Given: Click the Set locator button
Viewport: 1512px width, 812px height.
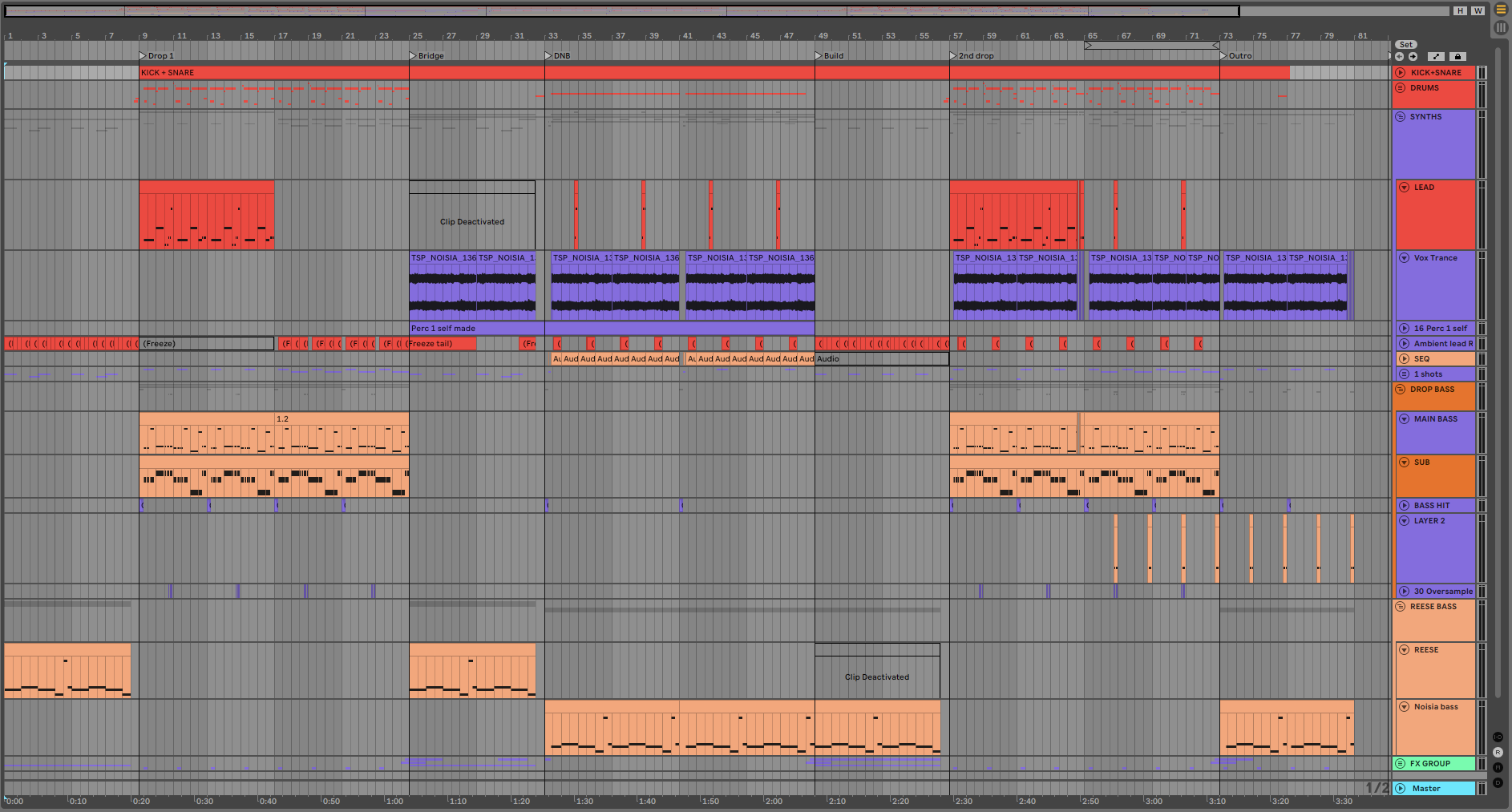Looking at the screenshot, I should click(1406, 45).
